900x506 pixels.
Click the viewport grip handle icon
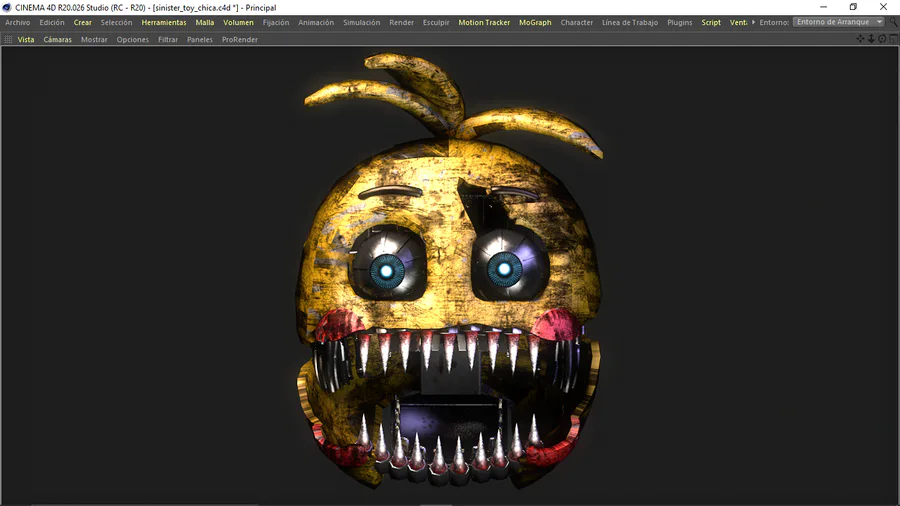tap(8, 40)
